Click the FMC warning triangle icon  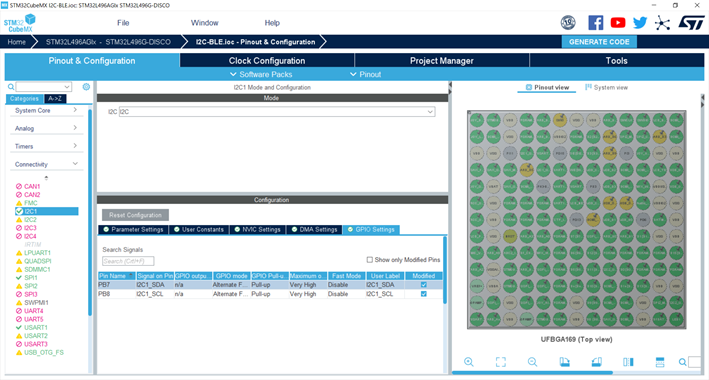(19, 203)
